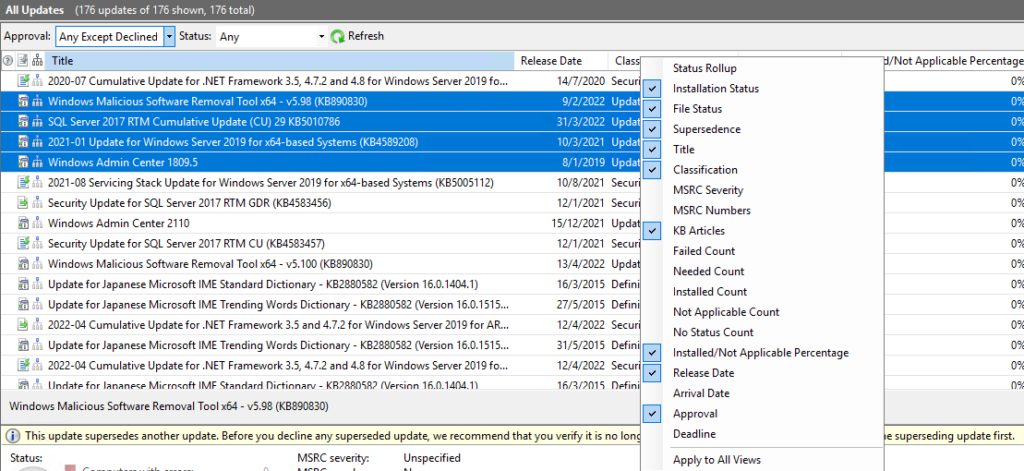Click the green Refresh icon
The width and height of the screenshot is (1024, 471).
click(x=338, y=37)
